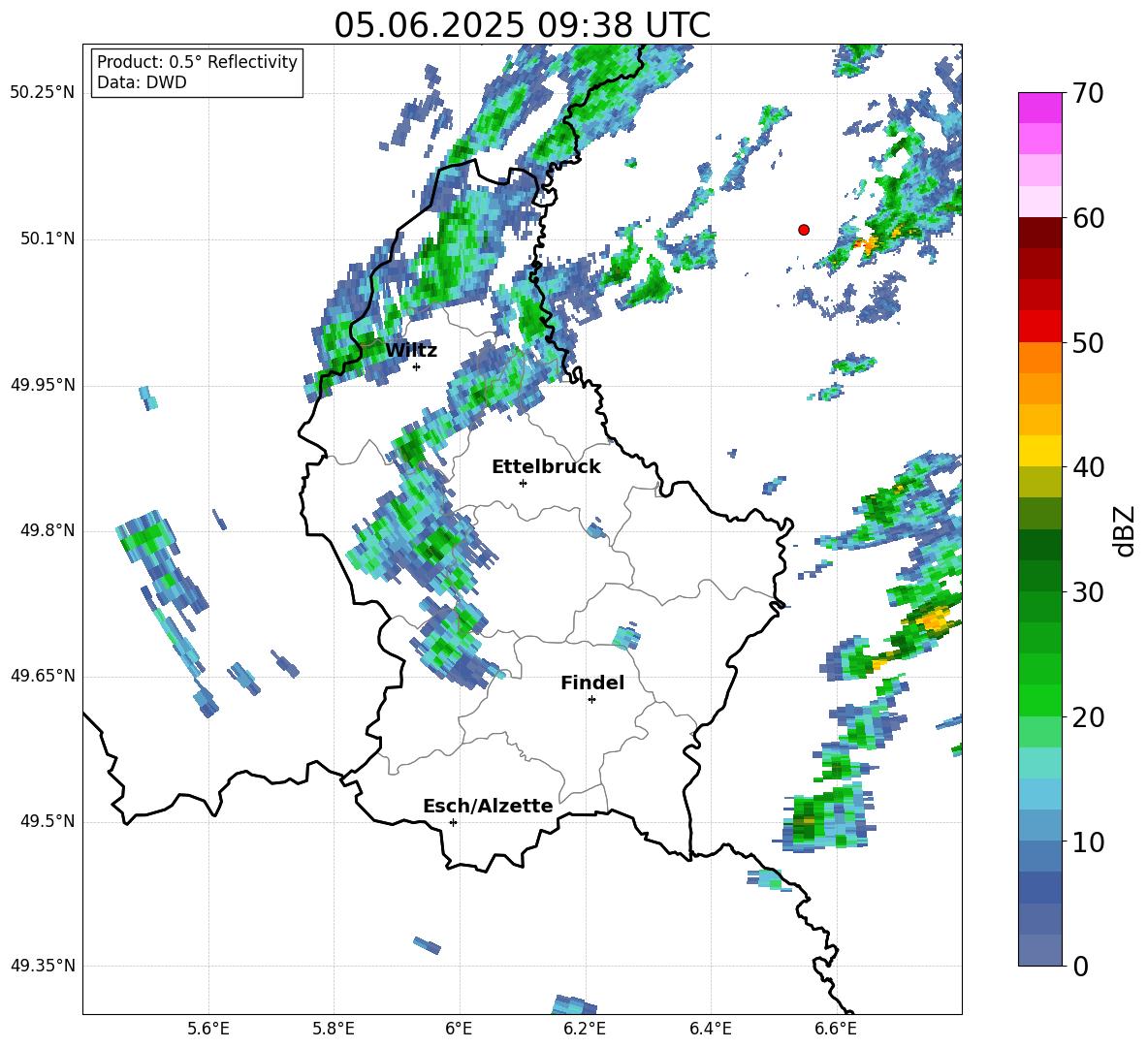Click the 6°E longitude label

[459, 1030]
